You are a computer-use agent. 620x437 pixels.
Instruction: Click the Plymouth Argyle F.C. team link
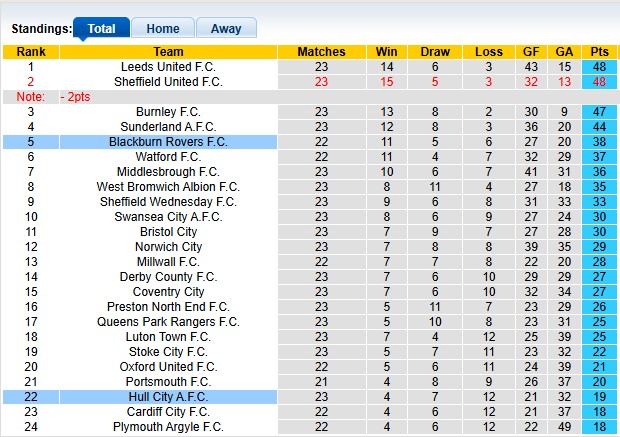168,427
